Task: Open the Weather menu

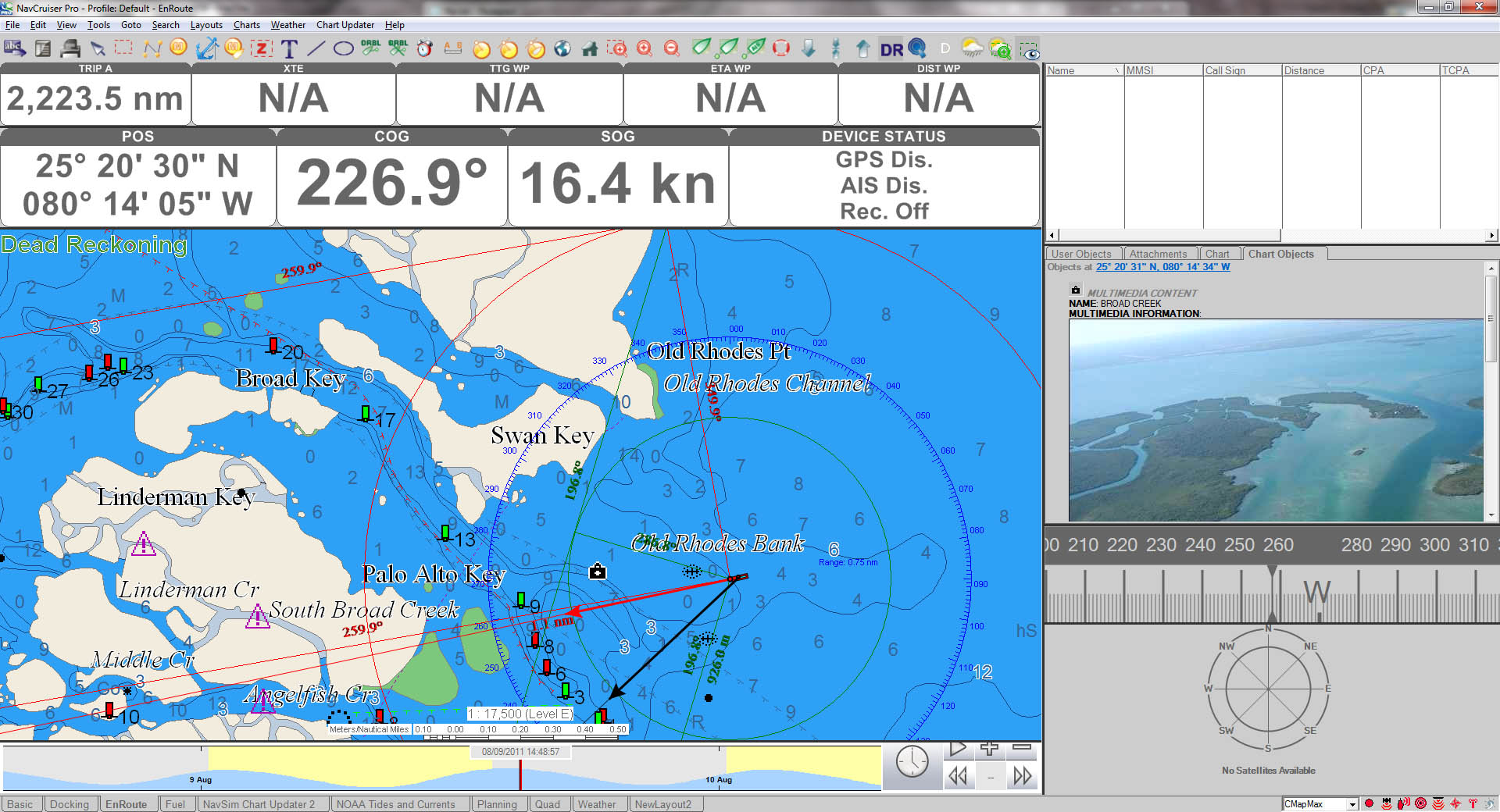Action: (x=287, y=25)
